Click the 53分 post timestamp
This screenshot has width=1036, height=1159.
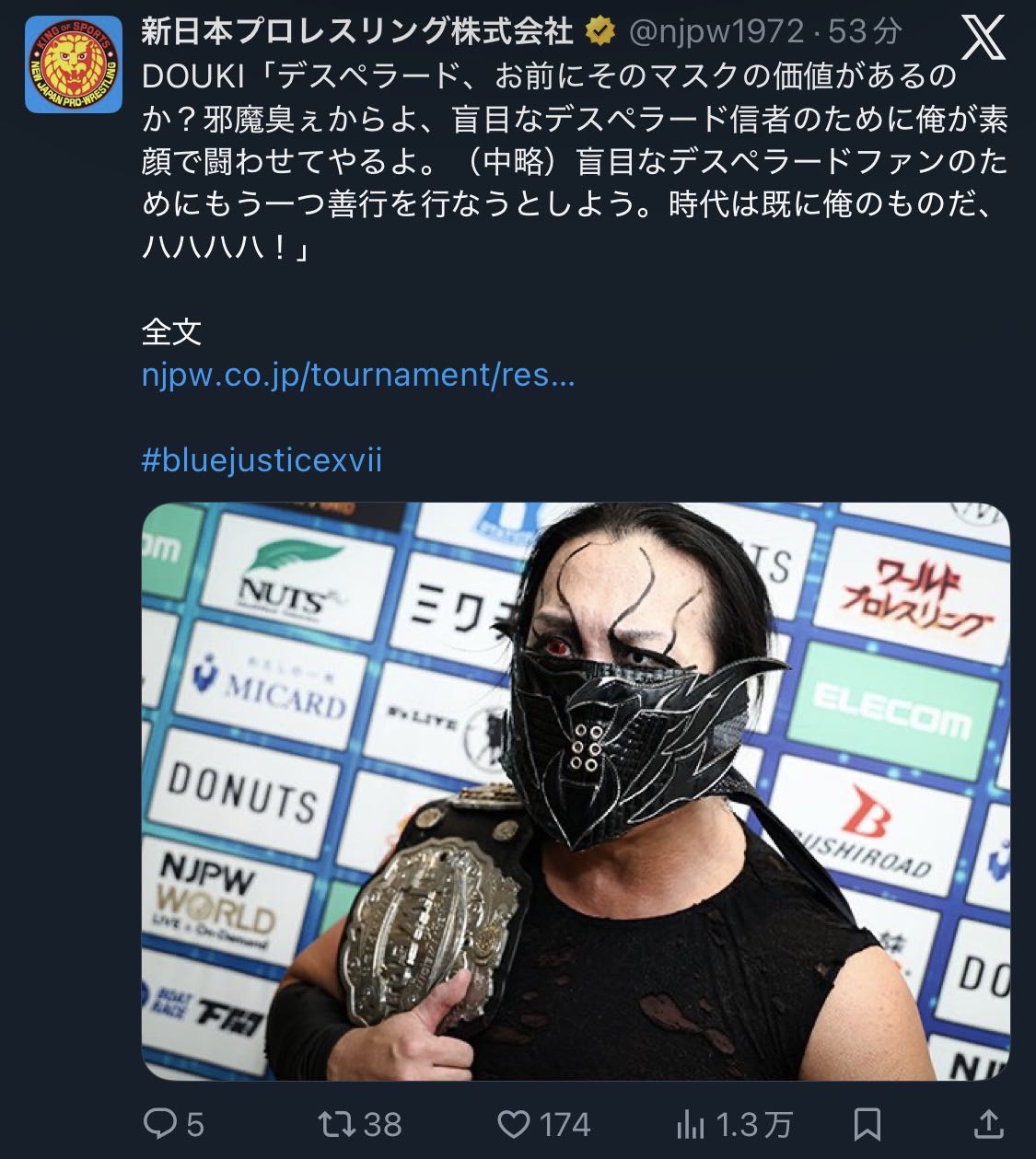click(x=865, y=33)
